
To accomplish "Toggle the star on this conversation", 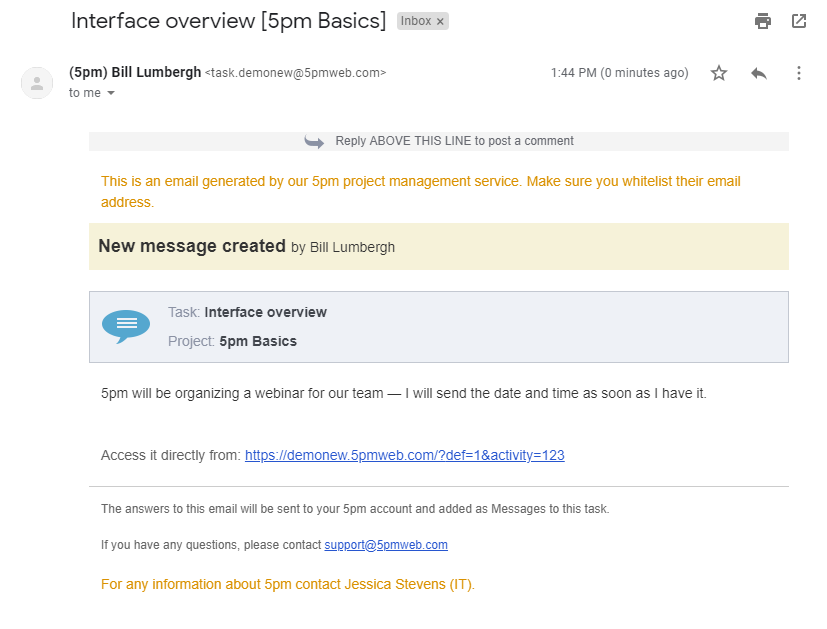I will (x=718, y=73).
